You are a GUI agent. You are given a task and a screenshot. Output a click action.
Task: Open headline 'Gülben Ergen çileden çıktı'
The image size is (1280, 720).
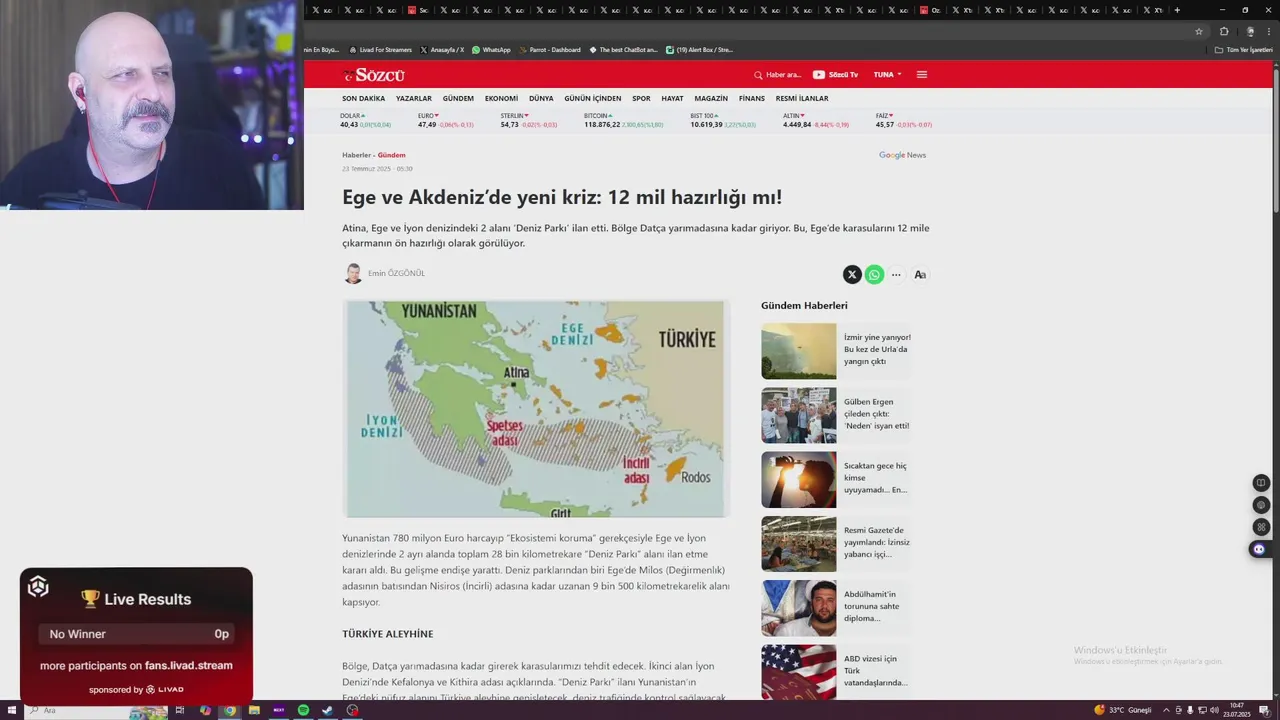[x=876, y=413]
